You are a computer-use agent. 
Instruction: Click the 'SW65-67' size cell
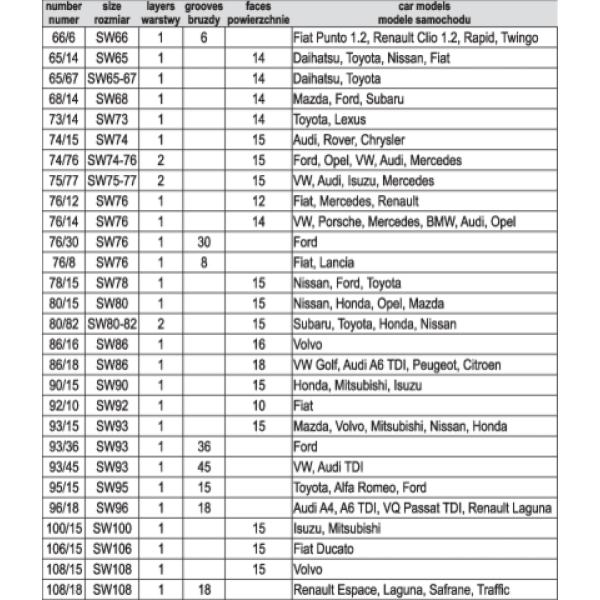[112, 78]
